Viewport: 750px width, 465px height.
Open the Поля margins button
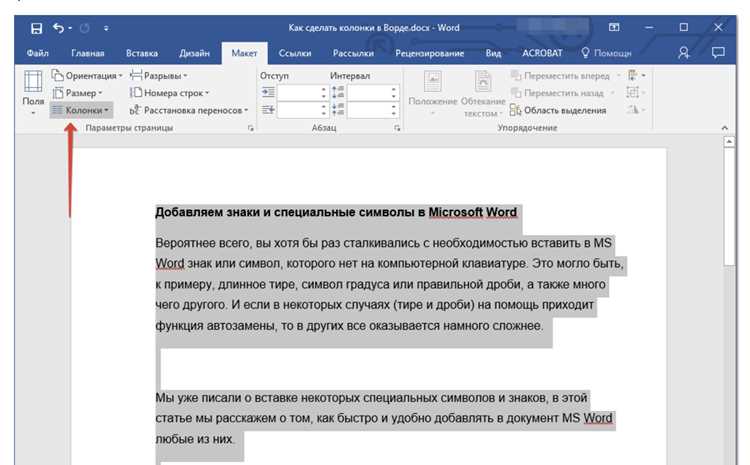33,93
